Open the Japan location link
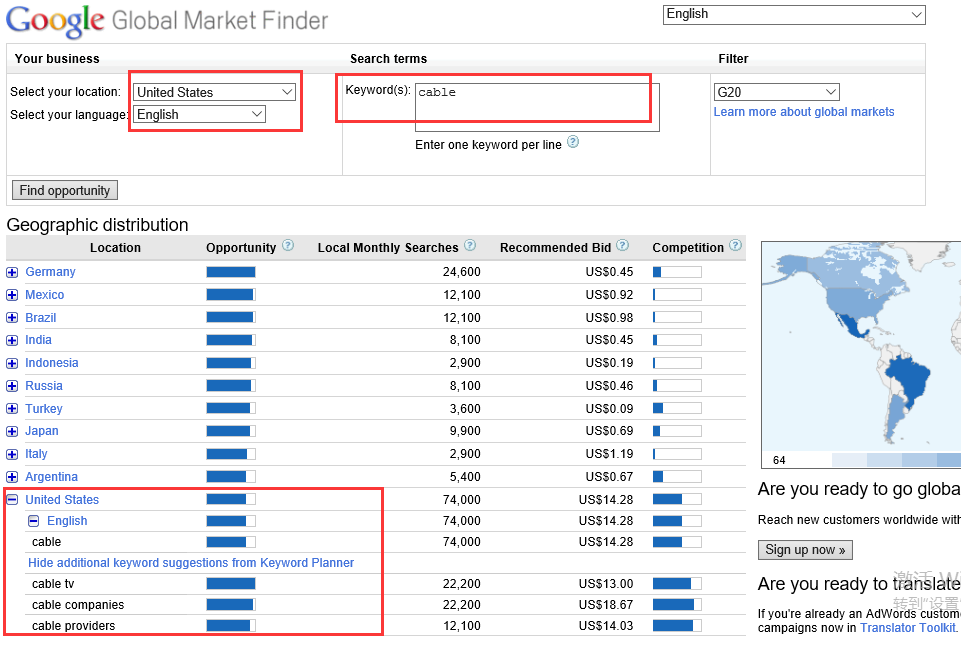This screenshot has width=966, height=646. point(42,431)
